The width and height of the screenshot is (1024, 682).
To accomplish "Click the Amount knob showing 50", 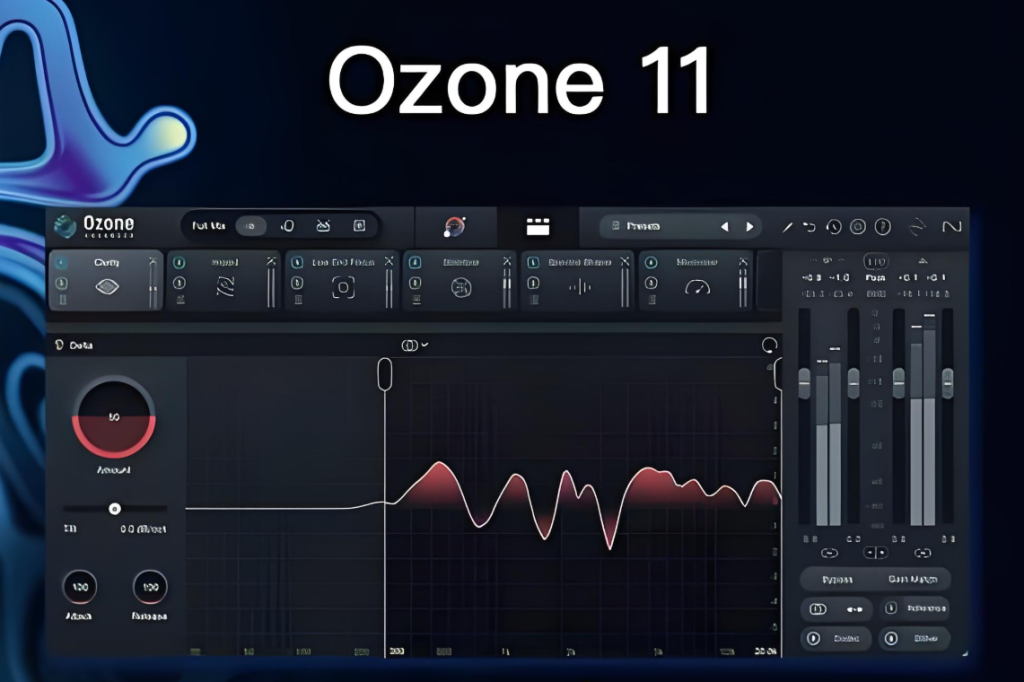I will (114, 417).
